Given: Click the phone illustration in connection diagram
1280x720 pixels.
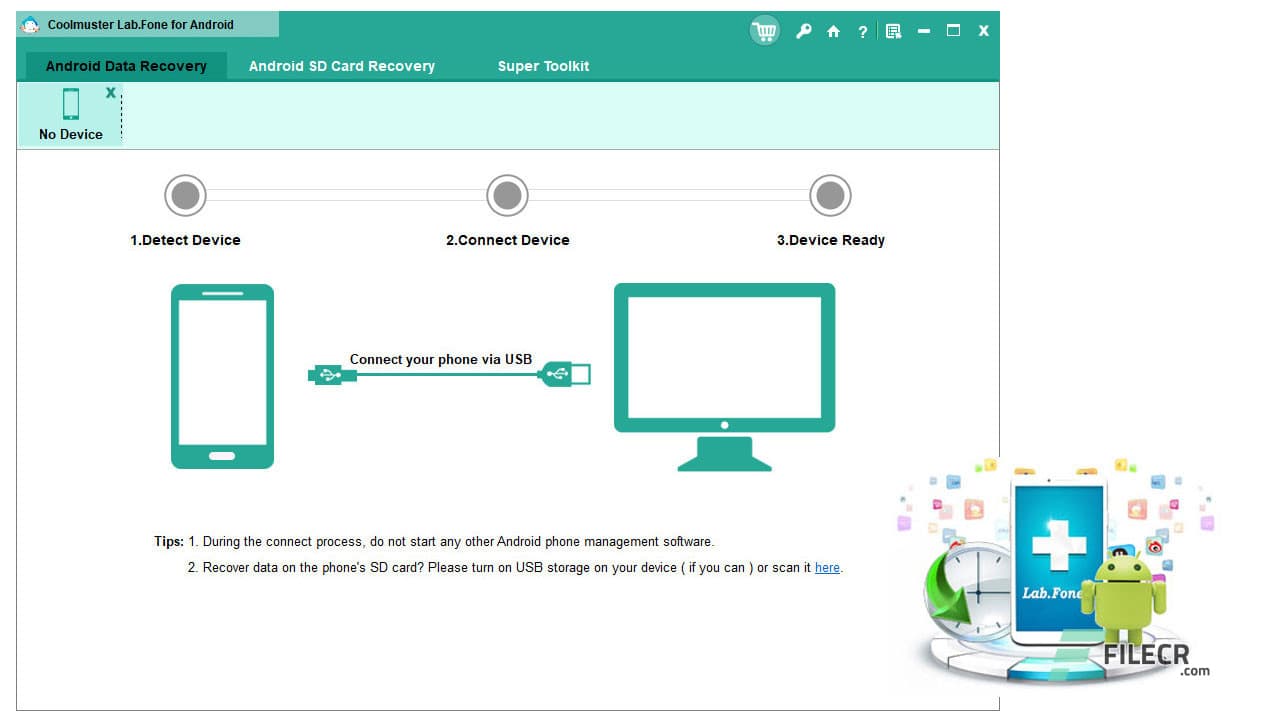Looking at the screenshot, I should point(222,376).
